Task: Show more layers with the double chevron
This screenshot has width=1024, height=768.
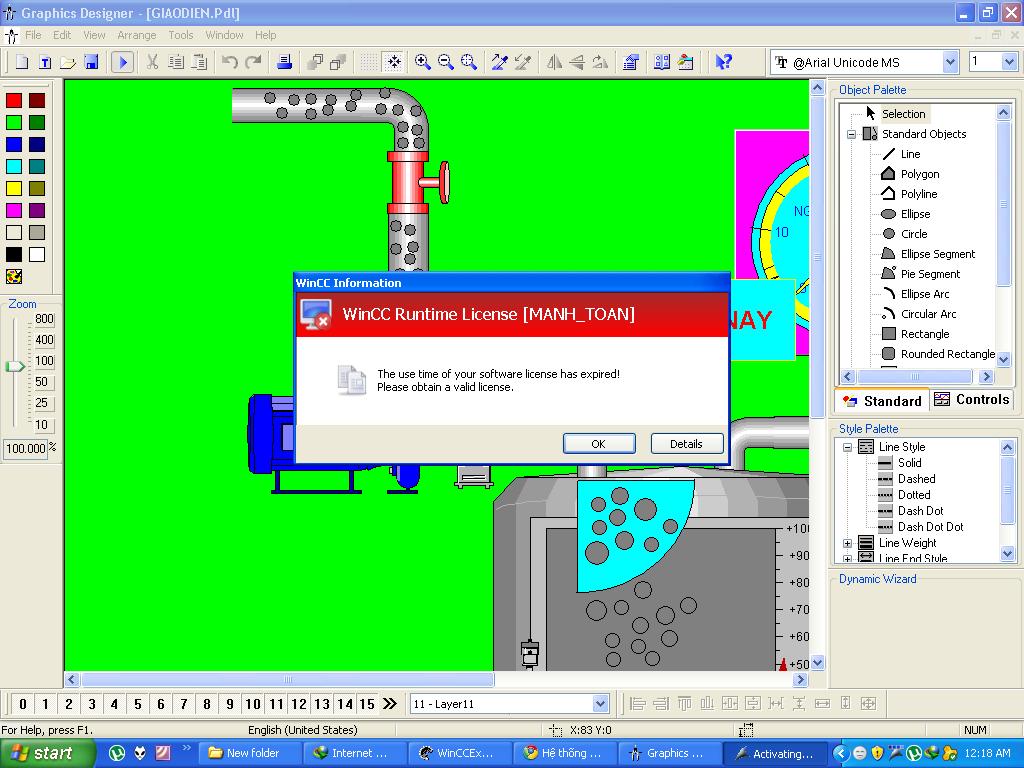Action: (x=390, y=704)
